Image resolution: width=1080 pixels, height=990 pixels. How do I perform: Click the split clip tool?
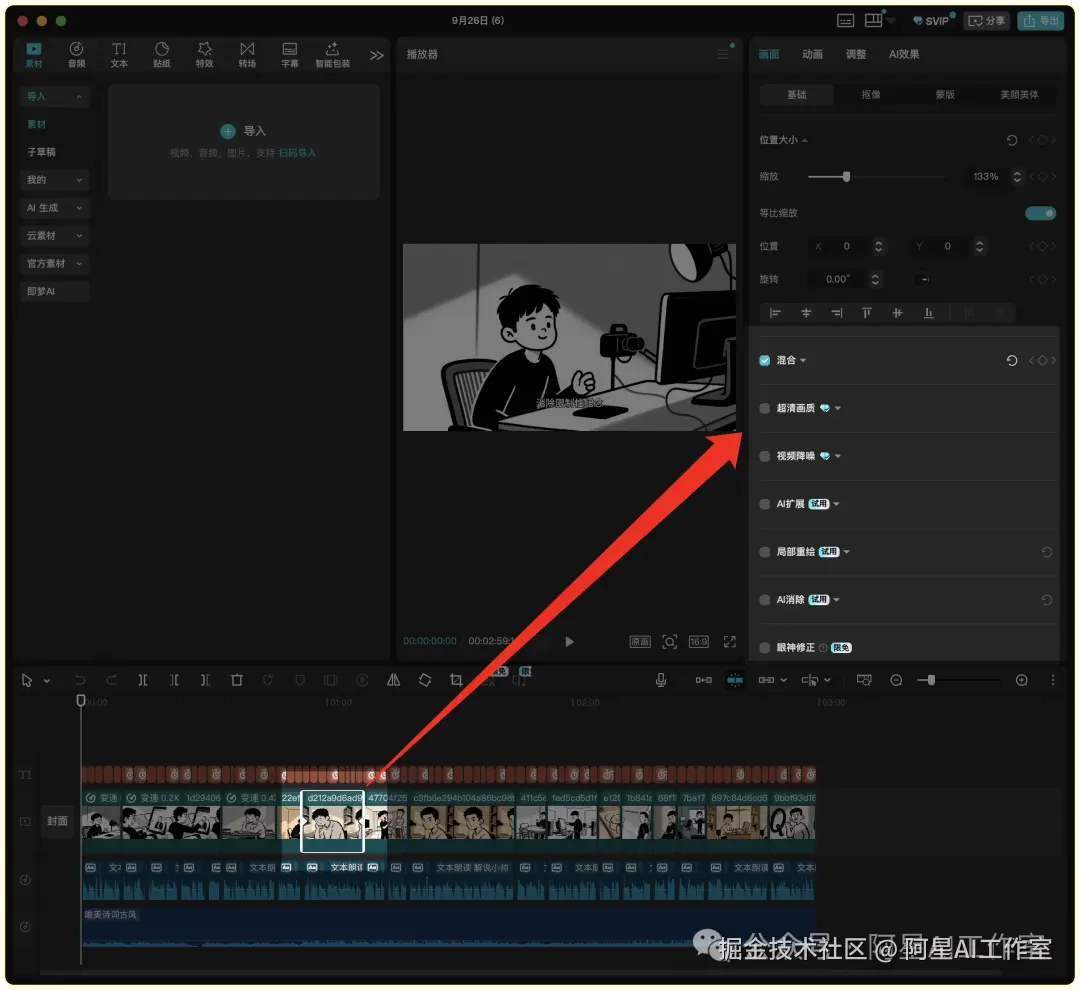pos(143,680)
